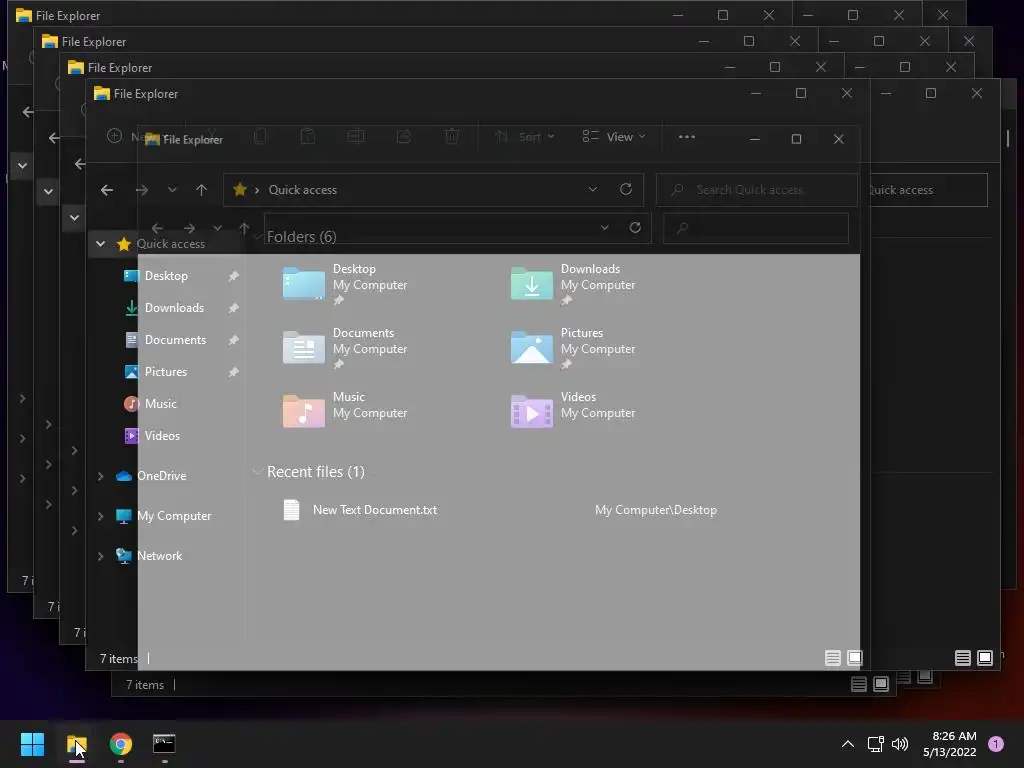This screenshot has height=768, width=1024.
Task: Switch to details view left of 7 items window's large-icons toggle
Action: point(833,658)
